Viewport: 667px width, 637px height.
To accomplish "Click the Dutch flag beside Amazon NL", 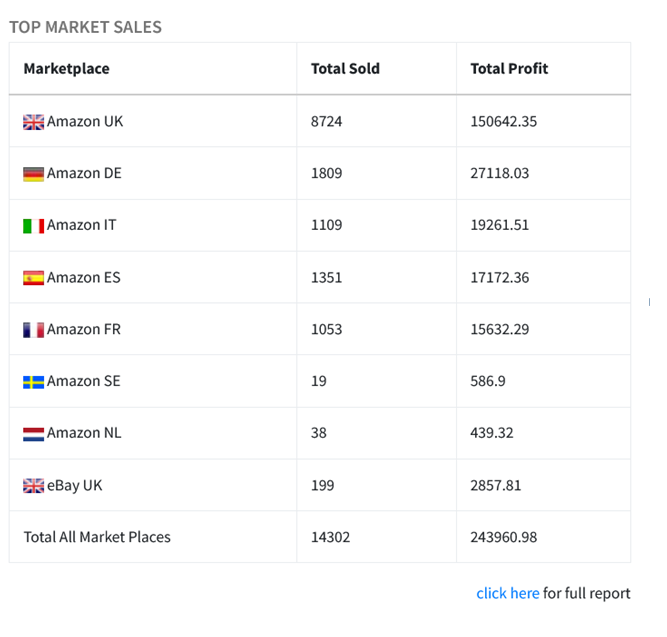I will click(33, 434).
